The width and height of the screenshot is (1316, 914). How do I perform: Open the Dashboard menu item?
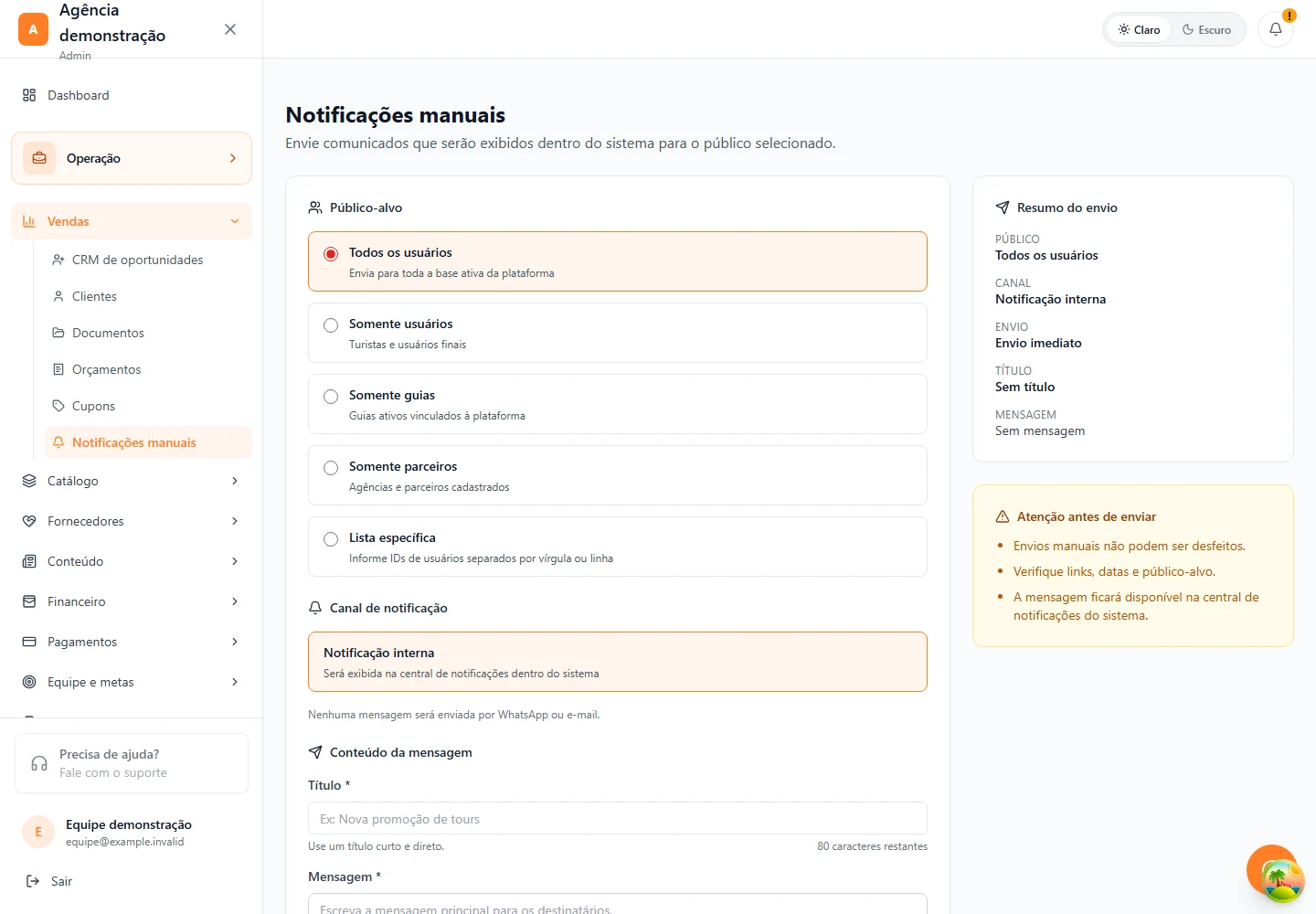(x=132, y=95)
